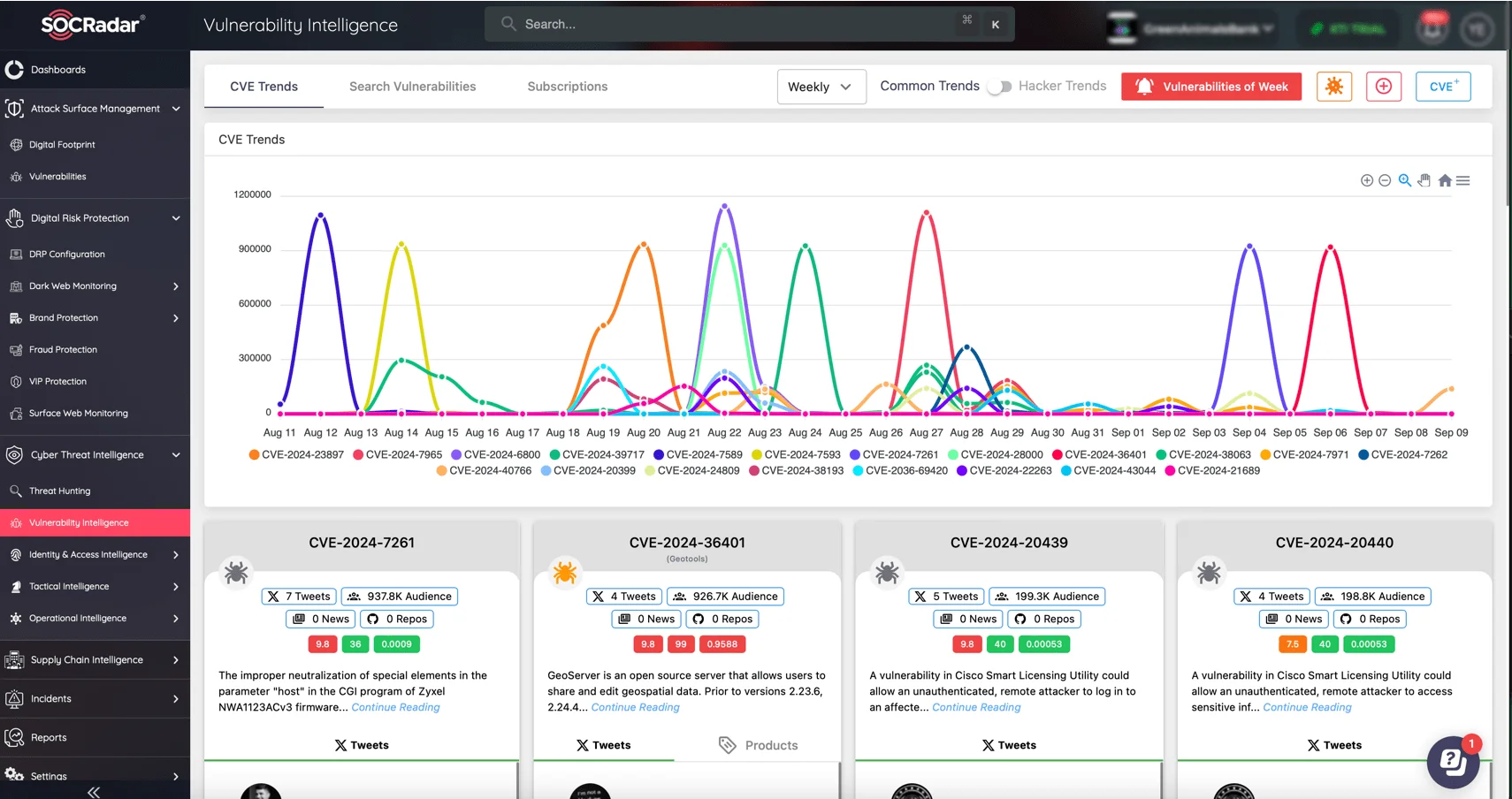This screenshot has height=799, width=1512.
Task: Collapse Digital Risk Protection section
Action: point(176,218)
